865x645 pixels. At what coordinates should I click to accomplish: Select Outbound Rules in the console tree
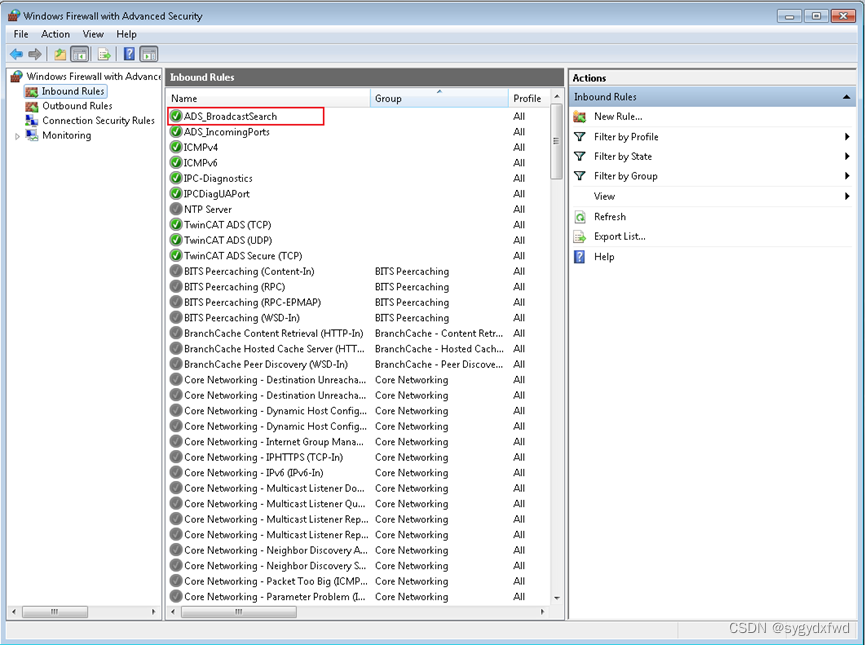pyautogui.click(x=77, y=106)
